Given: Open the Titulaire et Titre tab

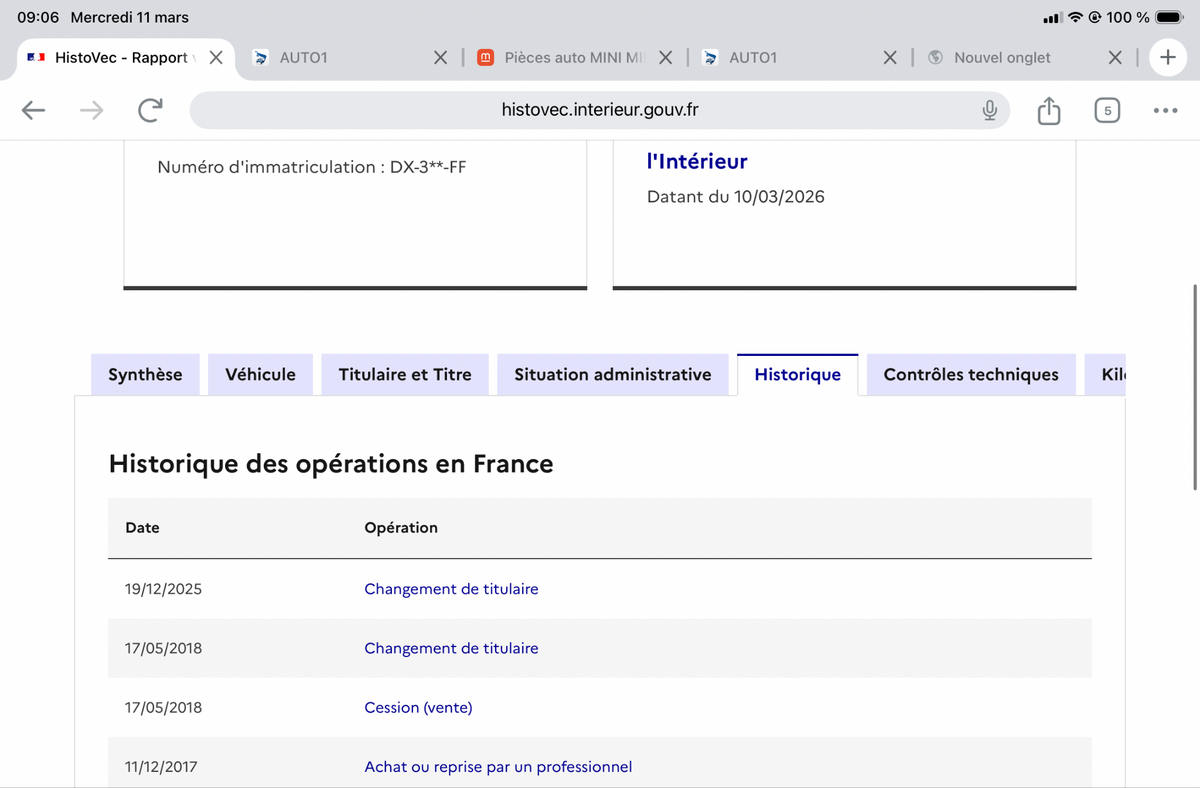Looking at the screenshot, I should click(x=405, y=375).
